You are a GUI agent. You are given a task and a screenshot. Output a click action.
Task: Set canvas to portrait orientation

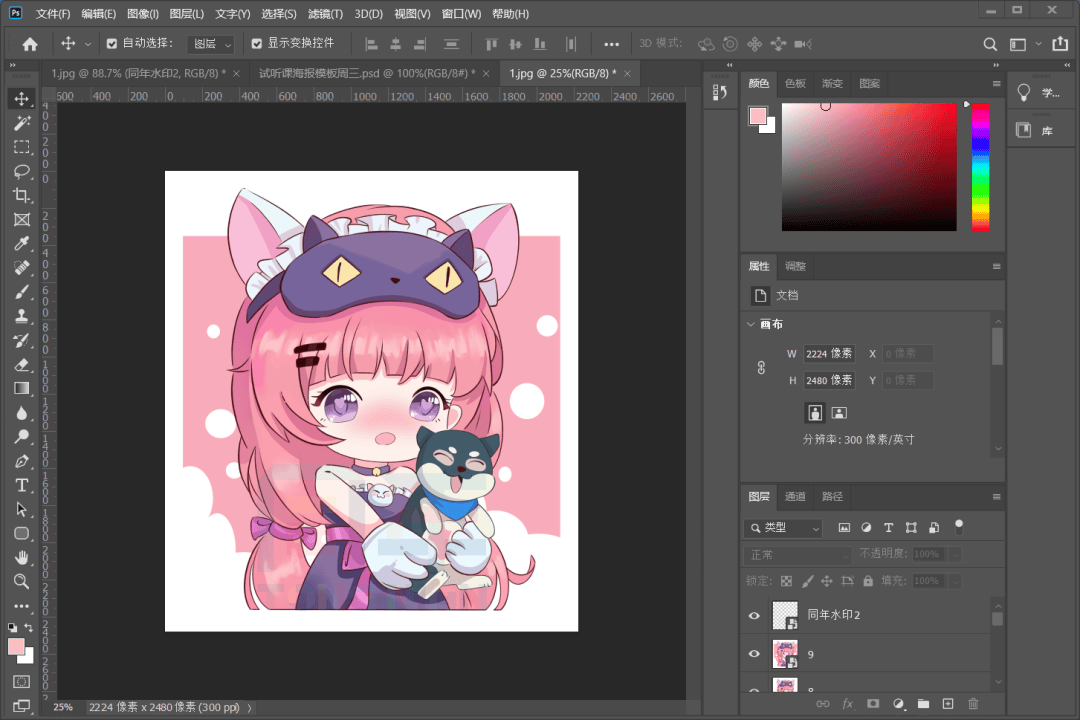point(815,413)
